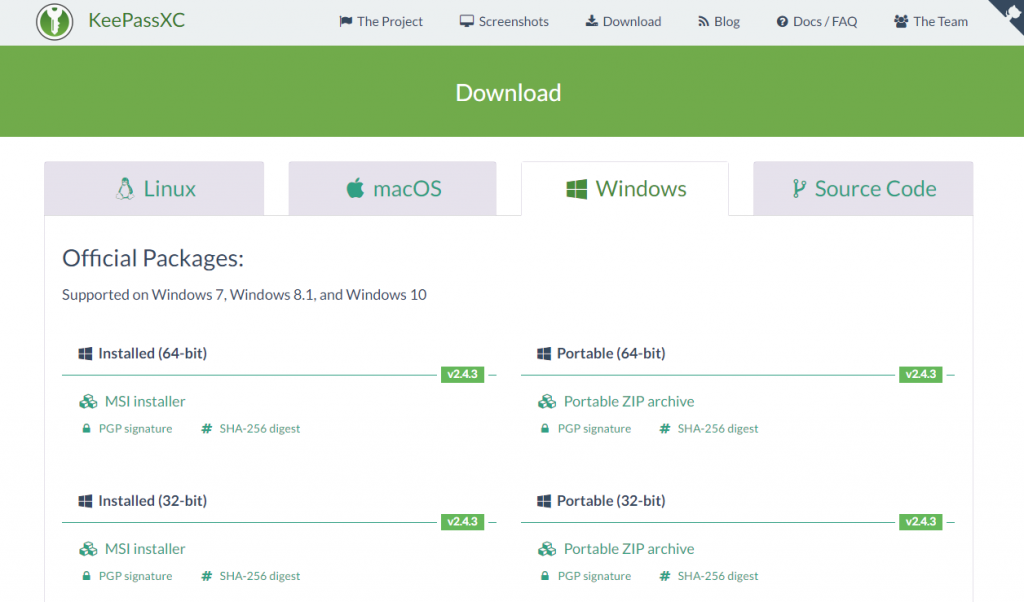Open PGP signature for Portable 32-bit
Viewport: 1024px width, 602px height.
[594, 577]
